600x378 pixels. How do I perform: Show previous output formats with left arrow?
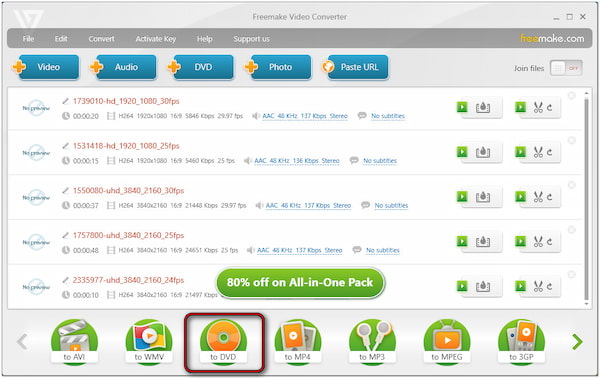click(x=22, y=342)
